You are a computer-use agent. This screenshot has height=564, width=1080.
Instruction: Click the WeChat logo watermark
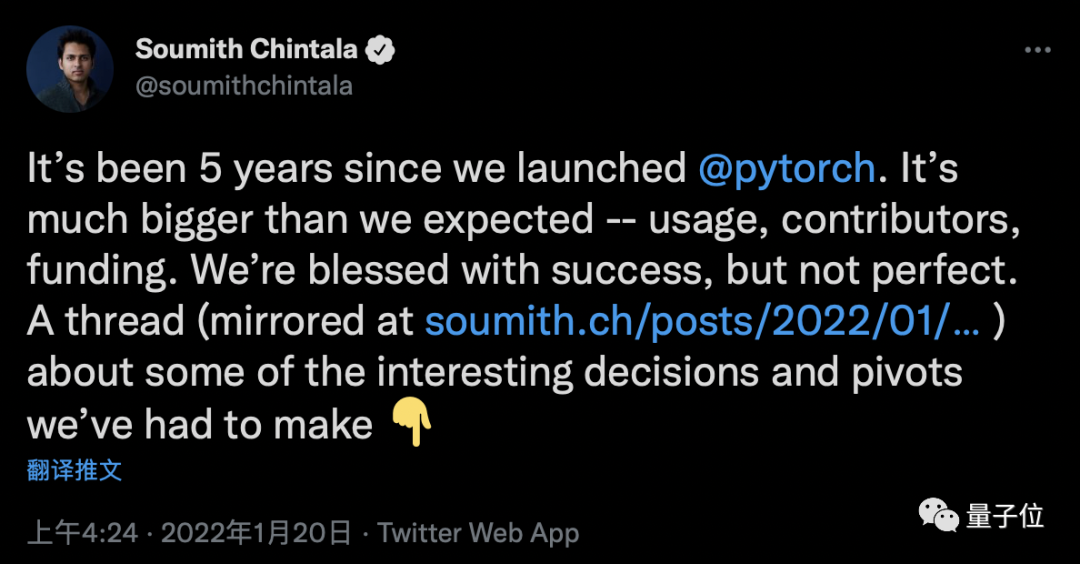click(x=939, y=516)
